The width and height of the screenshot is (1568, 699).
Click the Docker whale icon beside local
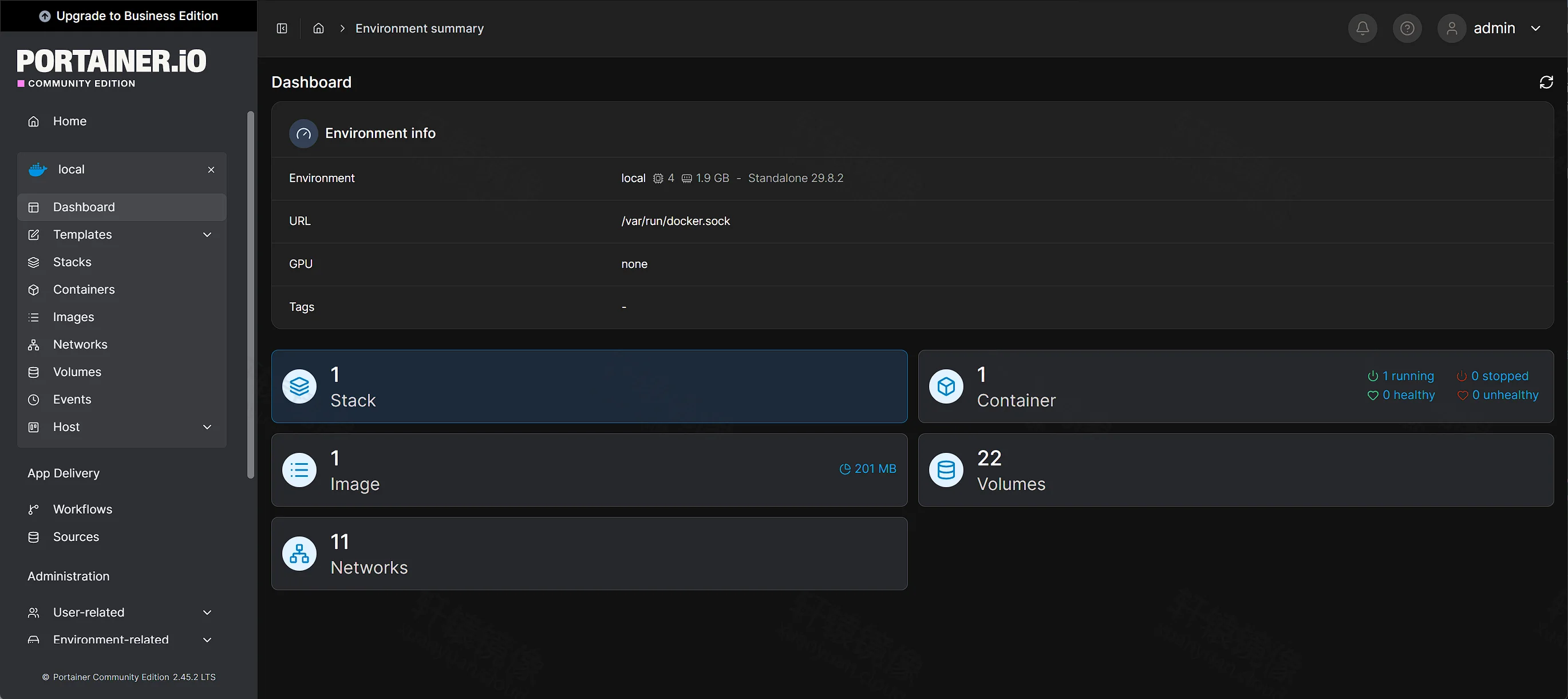[38, 169]
